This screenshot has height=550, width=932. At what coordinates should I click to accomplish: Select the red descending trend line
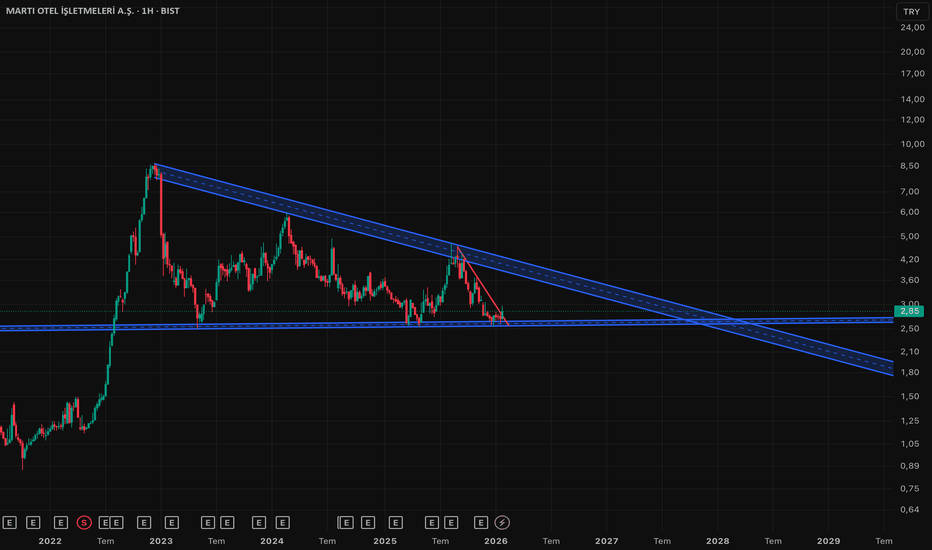pos(481,284)
